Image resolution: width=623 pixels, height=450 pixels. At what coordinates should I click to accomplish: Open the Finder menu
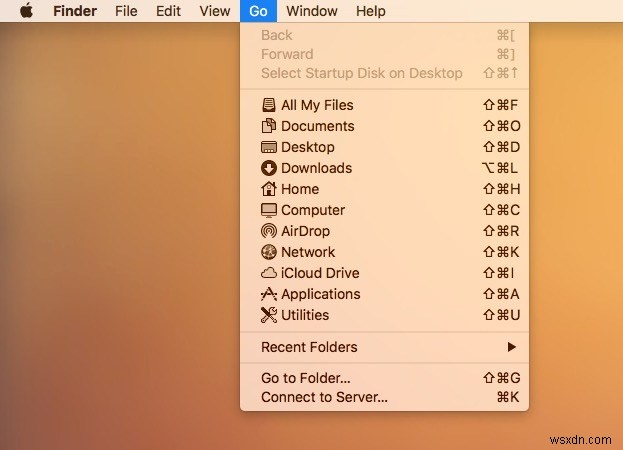(x=75, y=11)
